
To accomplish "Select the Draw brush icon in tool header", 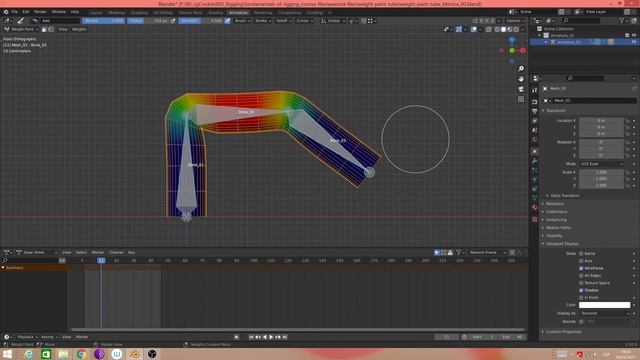I will (21, 20).
